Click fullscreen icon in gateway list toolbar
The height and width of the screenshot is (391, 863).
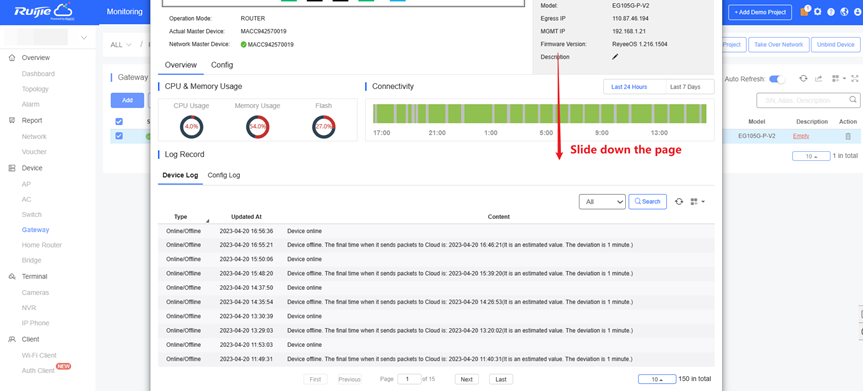point(855,79)
